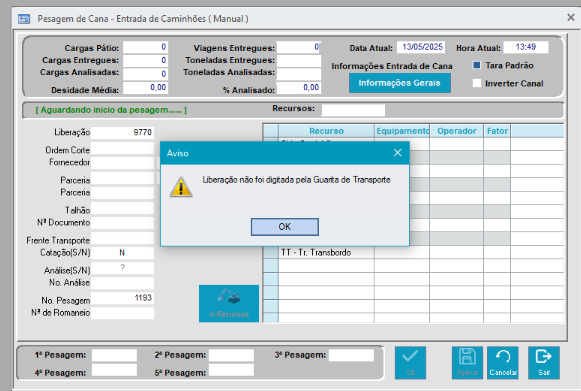Image resolution: width=581 pixels, height=391 pixels.
Task: Enable the Inverter Canal checkbox
Action: click(477, 83)
